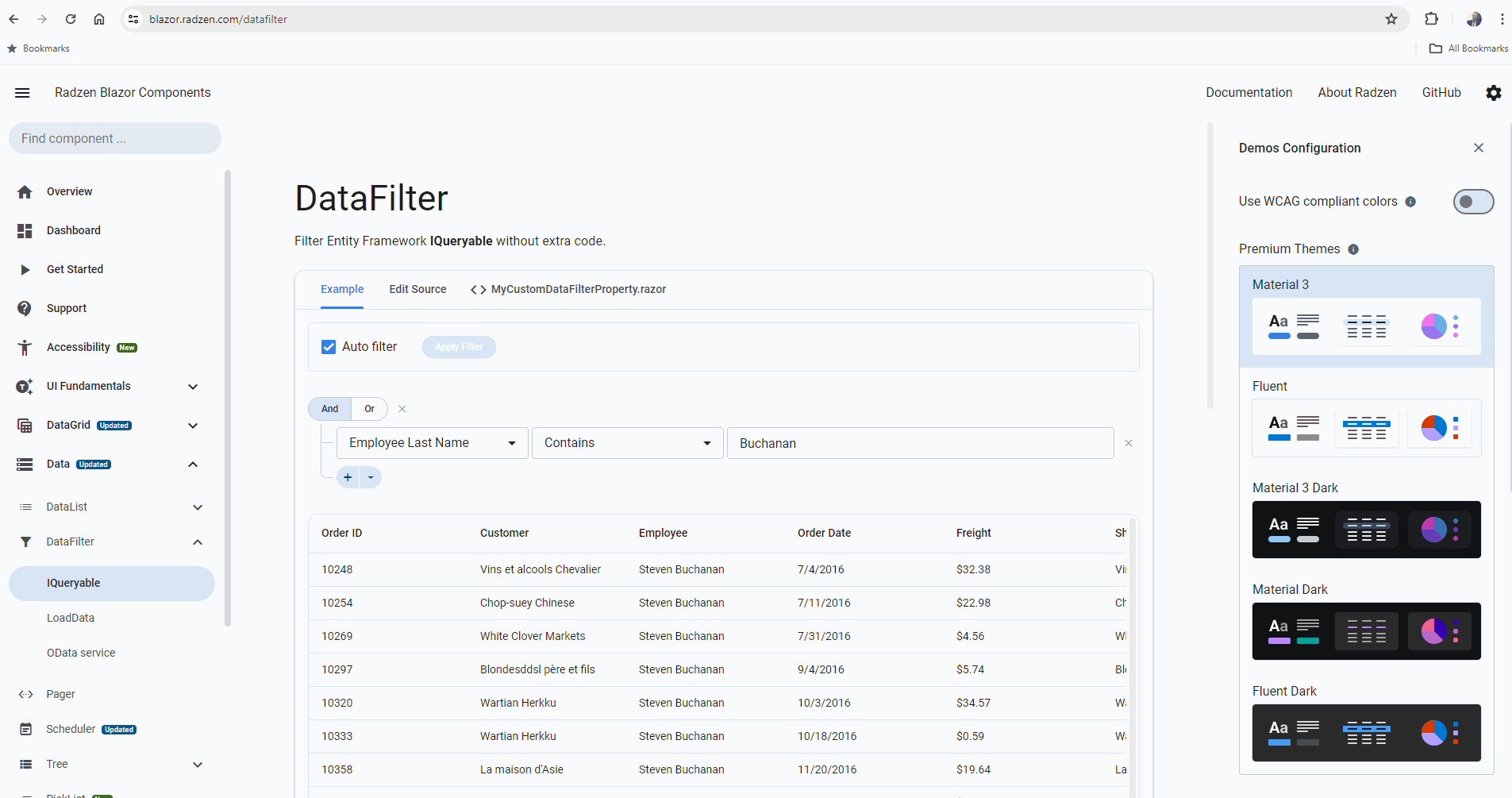Click the Scheduler calendar icon
The height and width of the screenshot is (798, 1512).
tap(25, 730)
